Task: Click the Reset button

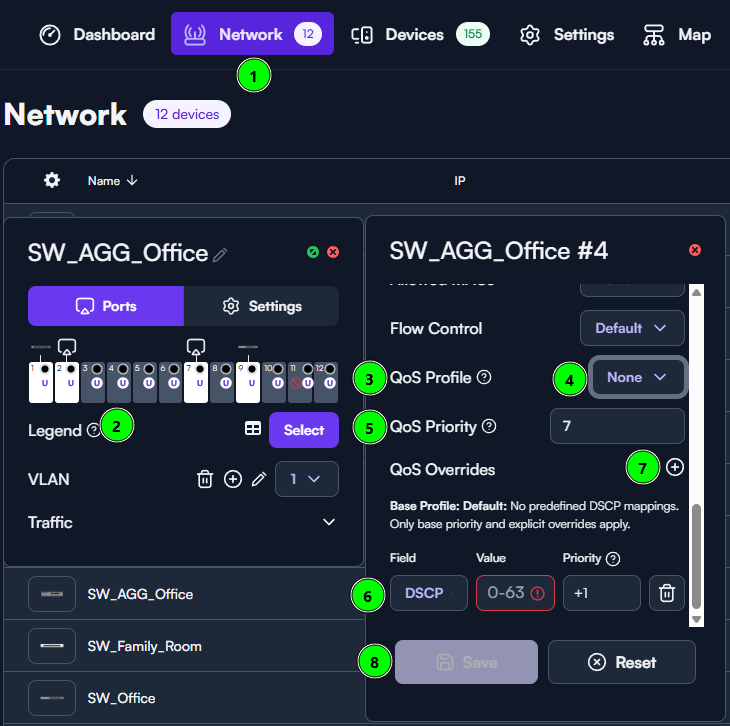Action: tap(621, 662)
